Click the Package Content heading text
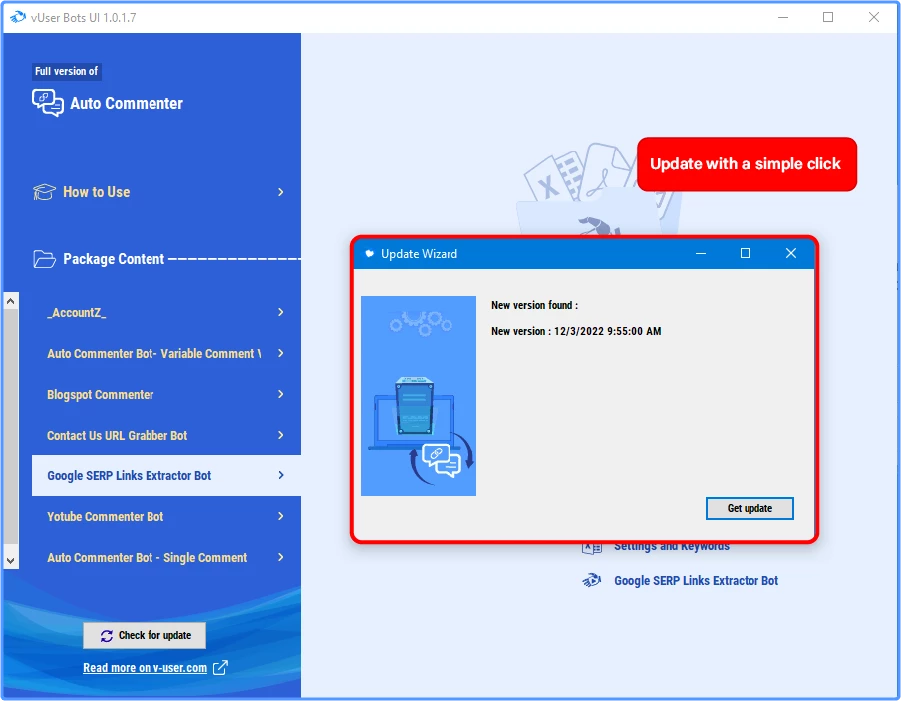The height and width of the screenshot is (701, 901). point(113,259)
